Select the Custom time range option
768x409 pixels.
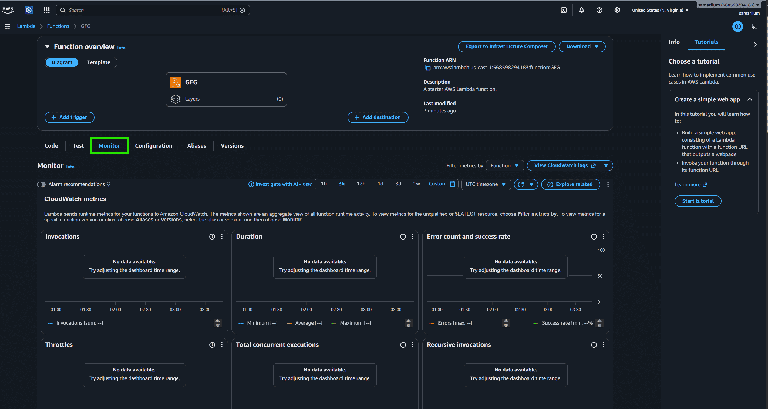click(436, 184)
